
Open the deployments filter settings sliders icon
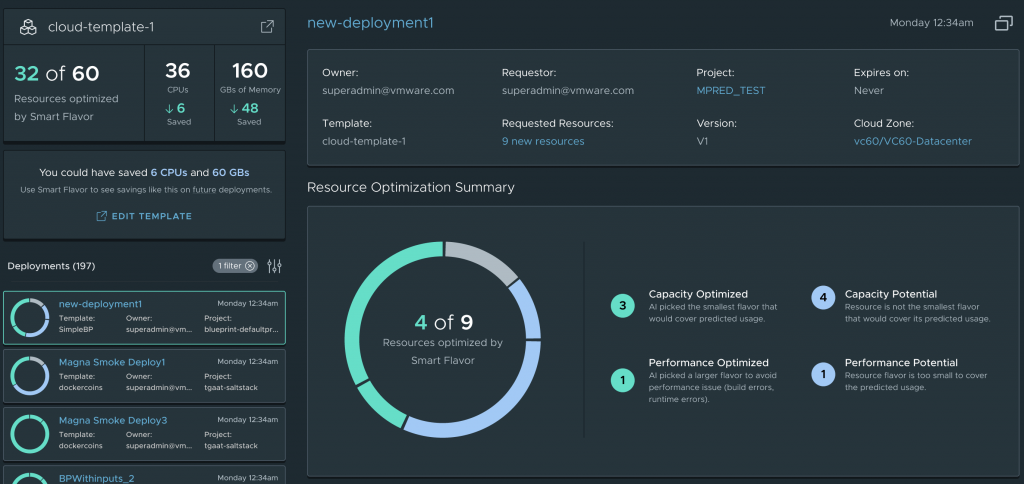click(x=275, y=266)
